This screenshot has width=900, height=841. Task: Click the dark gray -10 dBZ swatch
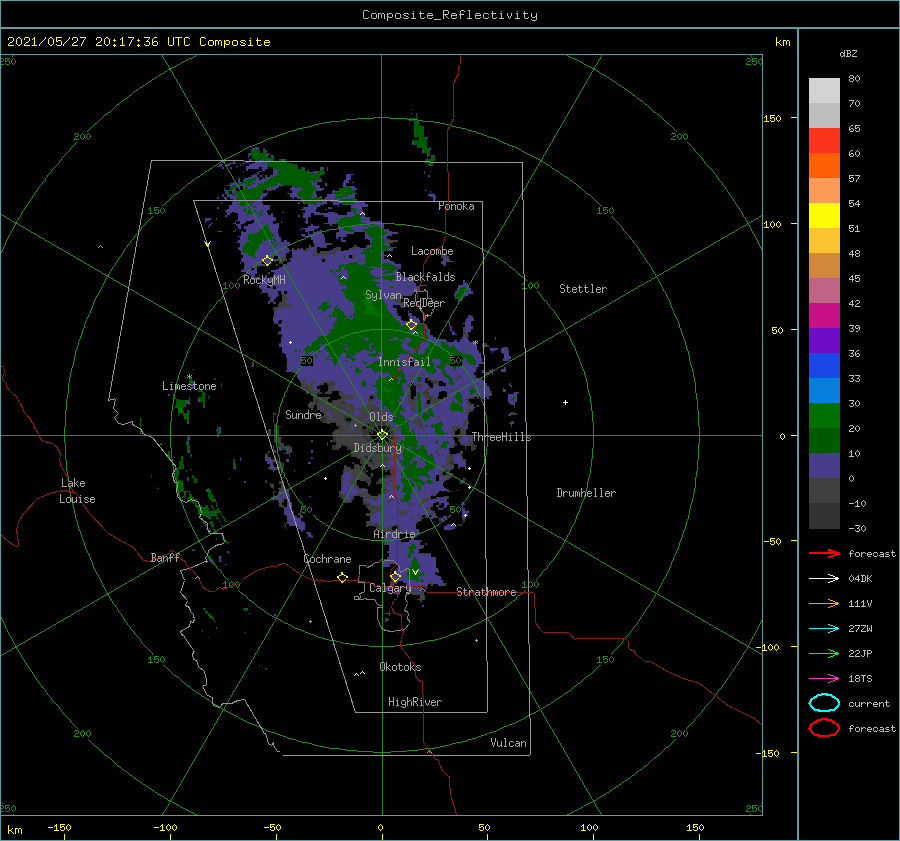click(824, 515)
